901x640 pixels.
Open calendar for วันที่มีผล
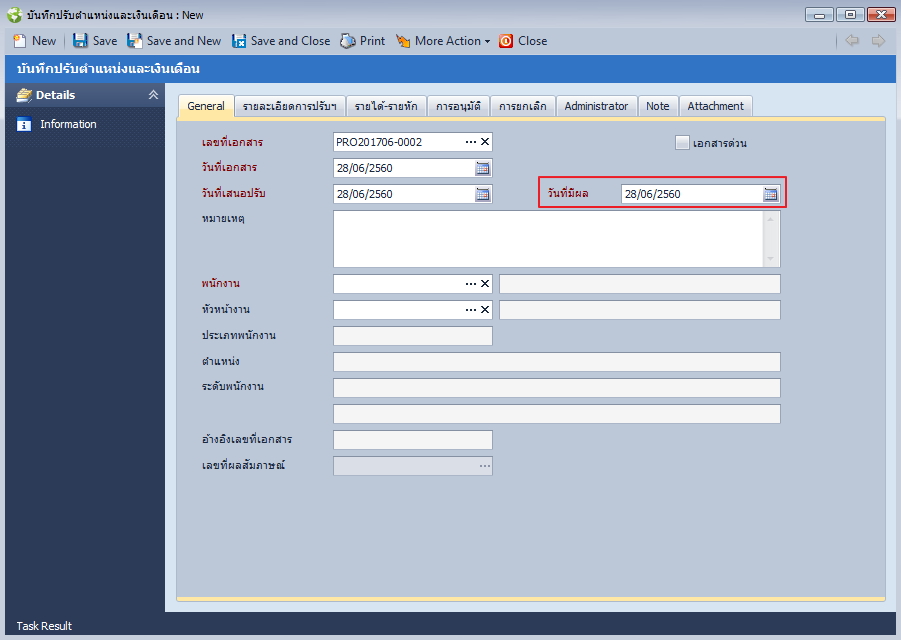point(771,194)
